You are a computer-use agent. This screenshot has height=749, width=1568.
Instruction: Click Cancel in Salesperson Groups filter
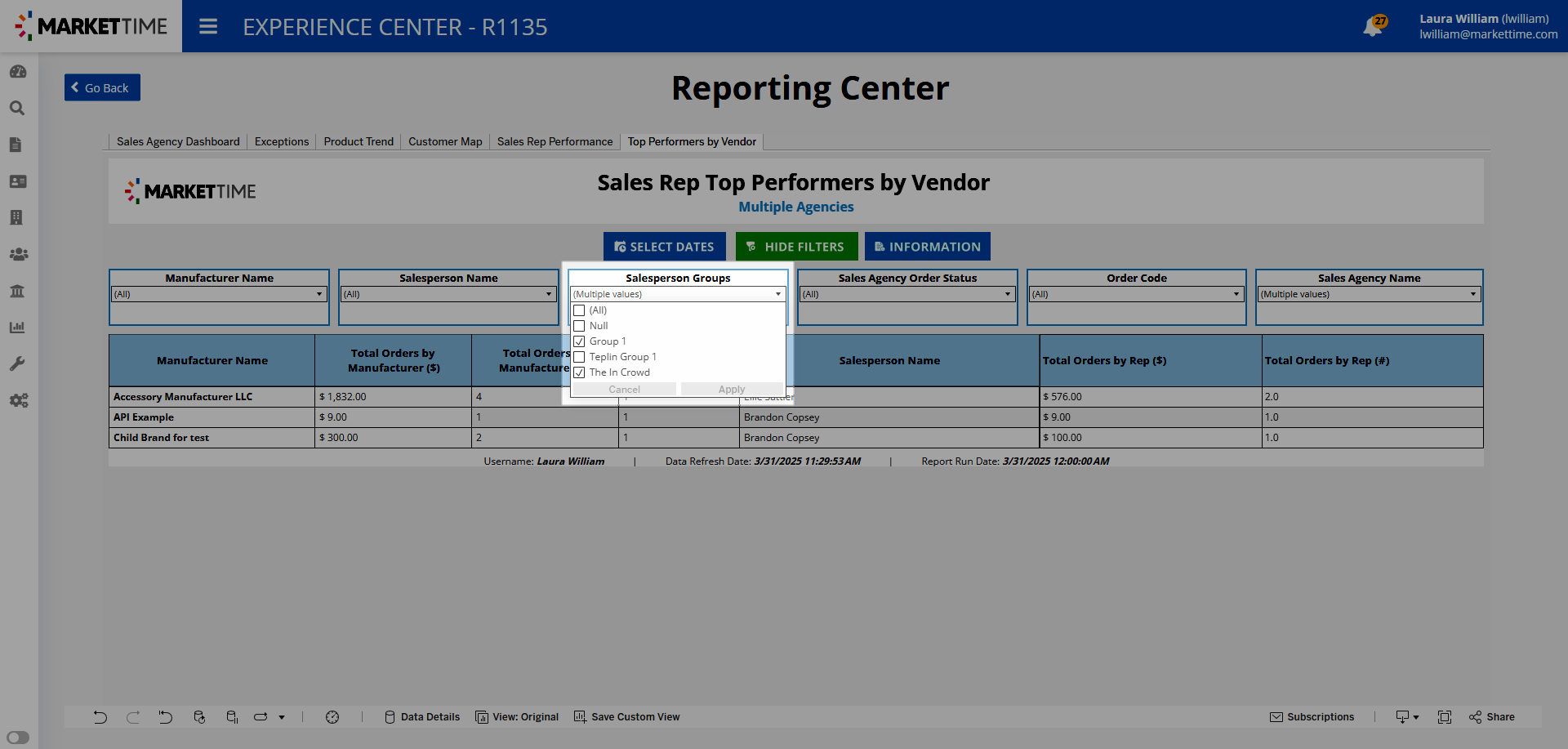coord(625,390)
